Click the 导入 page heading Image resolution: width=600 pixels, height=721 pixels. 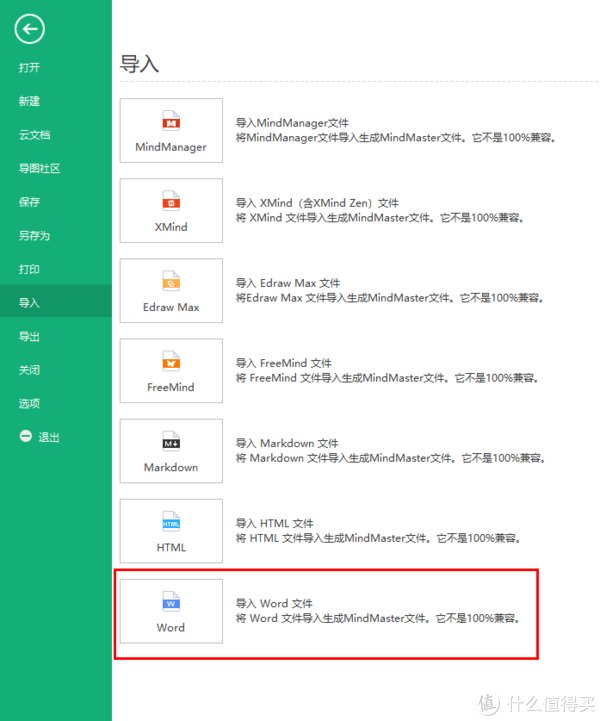pyautogui.click(x=139, y=63)
